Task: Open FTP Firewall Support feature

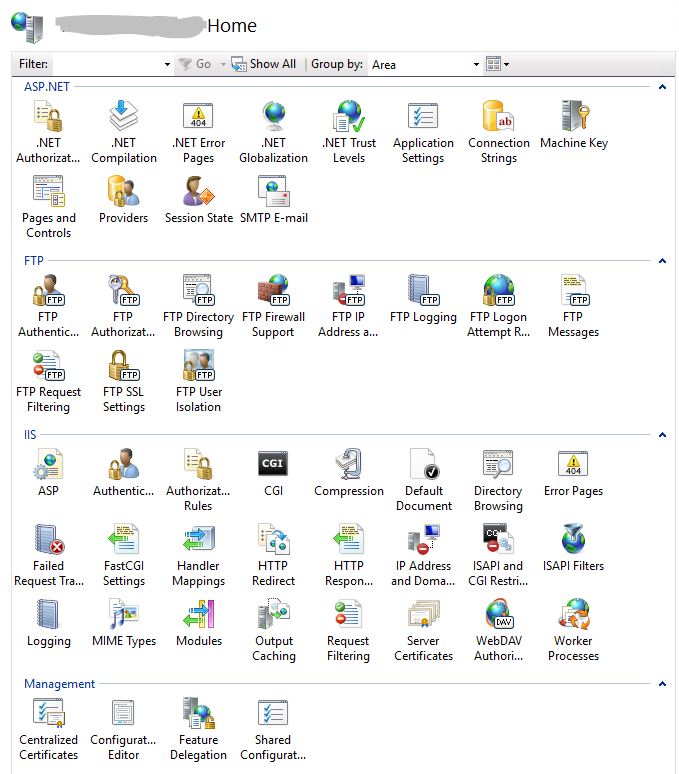Action: click(273, 306)
